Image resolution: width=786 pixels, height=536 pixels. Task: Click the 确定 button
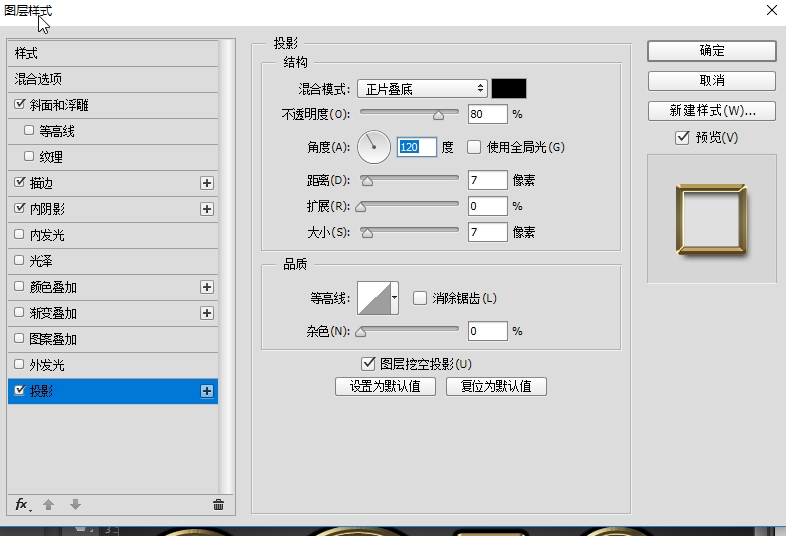[x=712, y=51]
